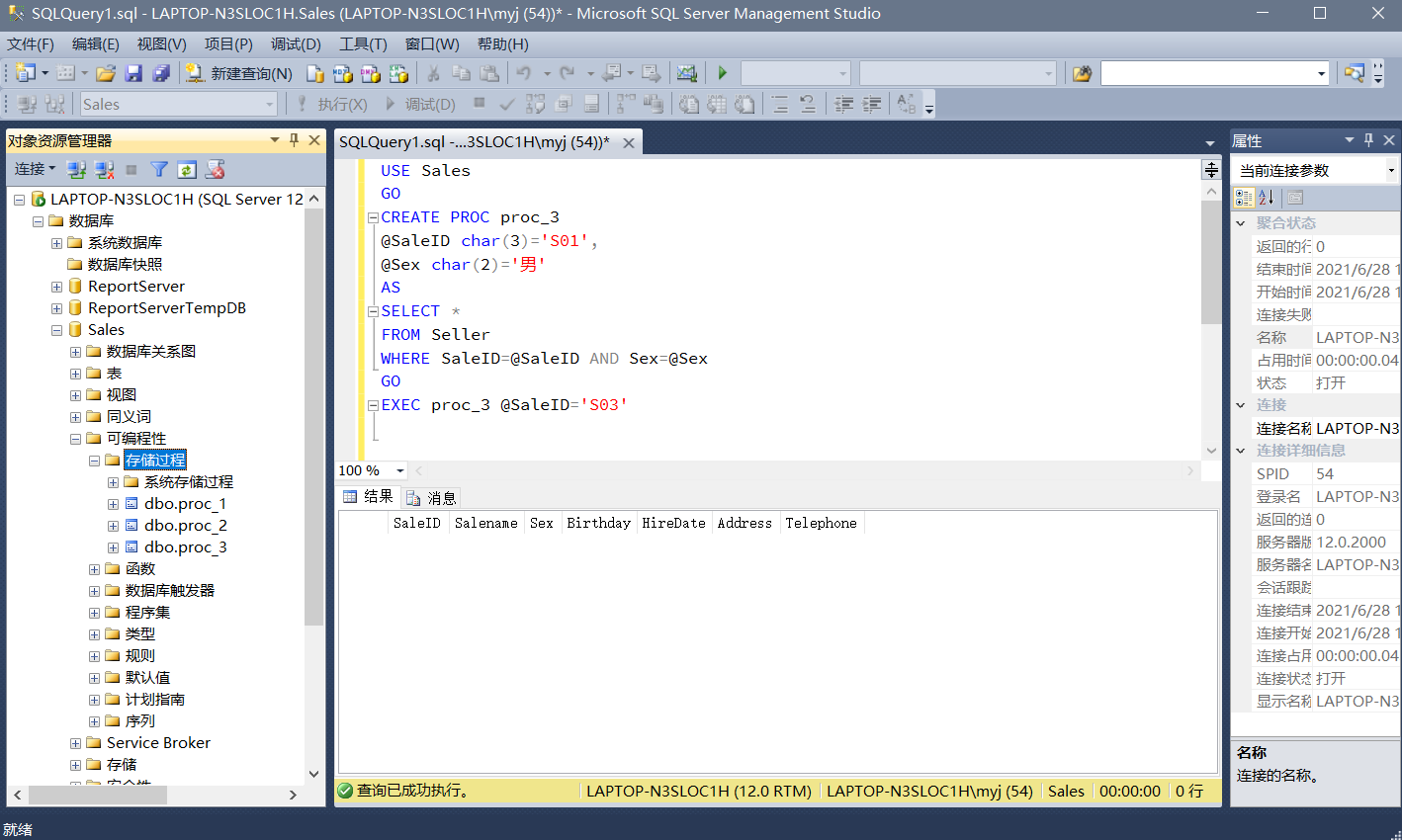Collapse the 聚合状态 section in Properties
Viewport: 1402px width, 840px height.
pyautogui.click(x=1241, y=223)
